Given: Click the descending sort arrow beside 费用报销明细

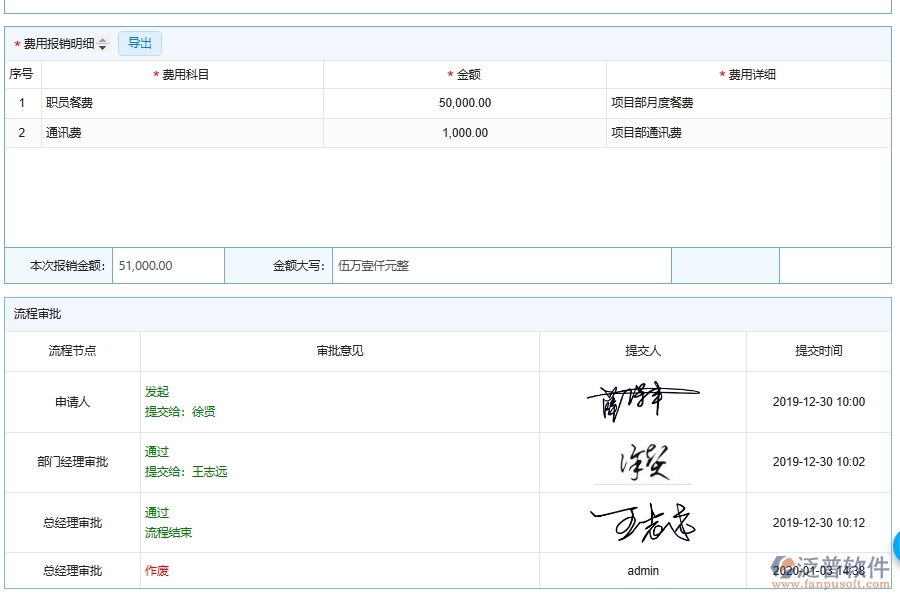Looking at the screenshot, I should coord(103,47).
